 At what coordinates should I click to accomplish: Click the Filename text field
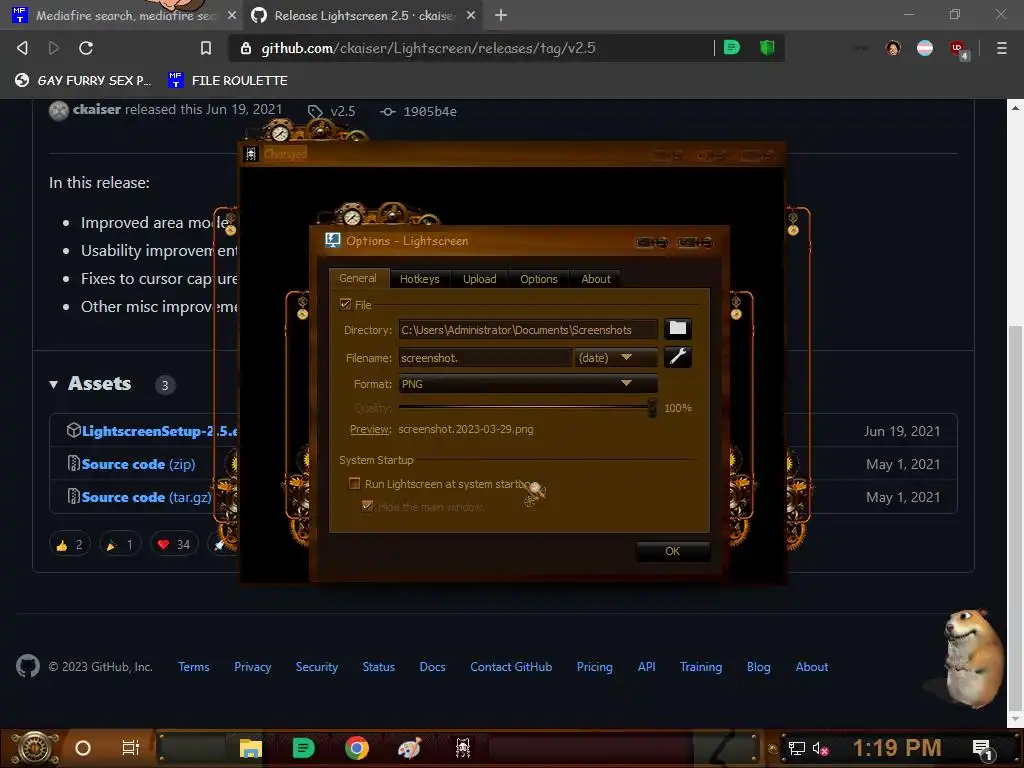[485, 358]
